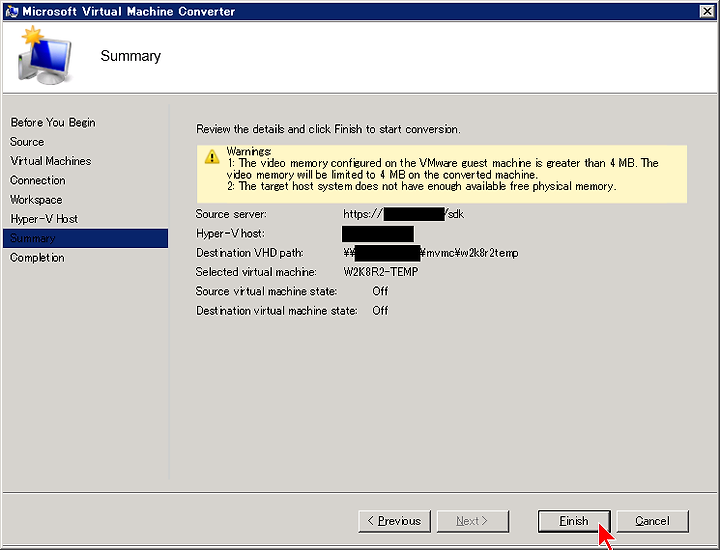
Task: Select the Workspace step
Action: click(x=36, y=200)
